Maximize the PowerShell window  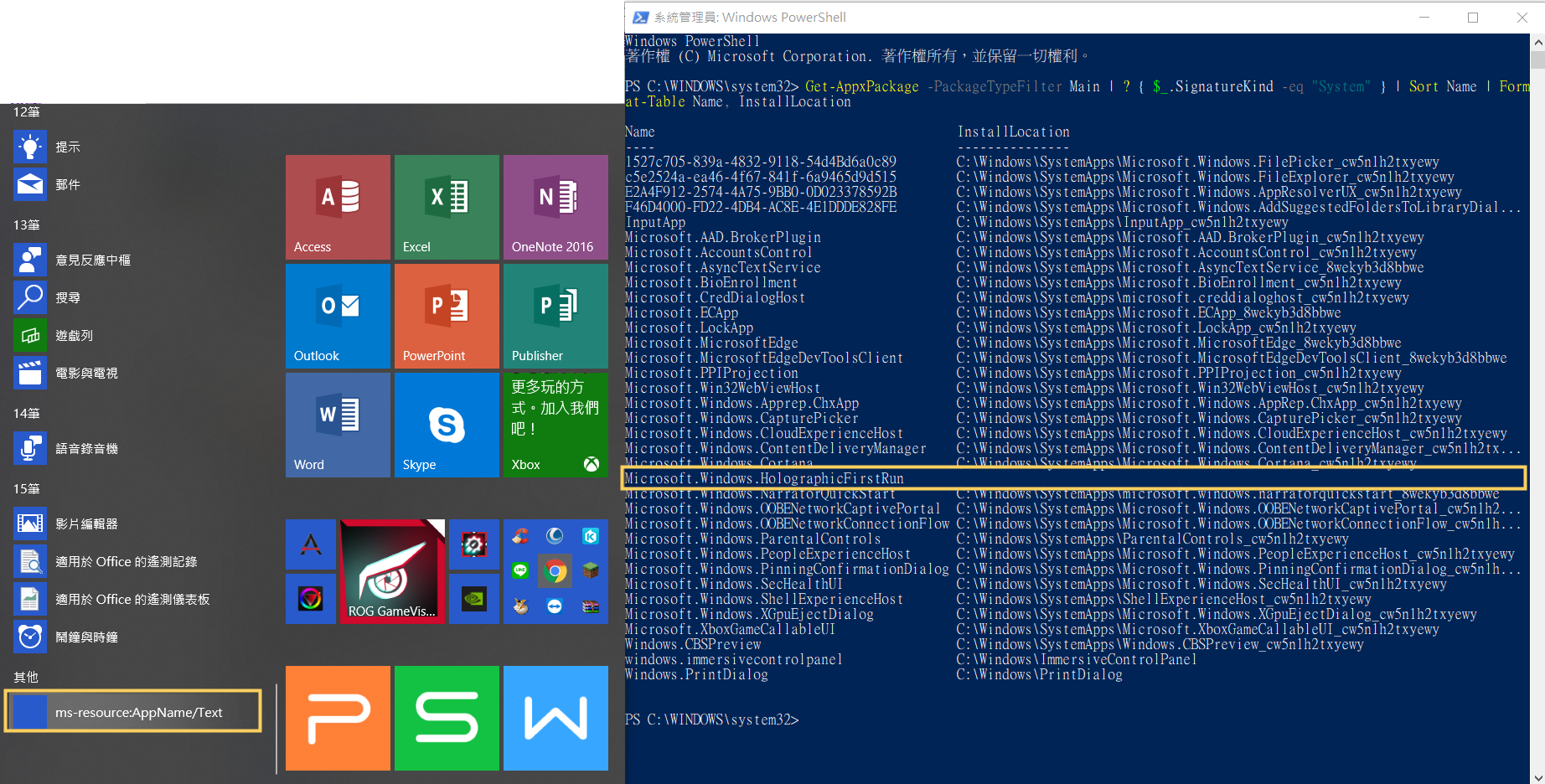point(1473,17)
